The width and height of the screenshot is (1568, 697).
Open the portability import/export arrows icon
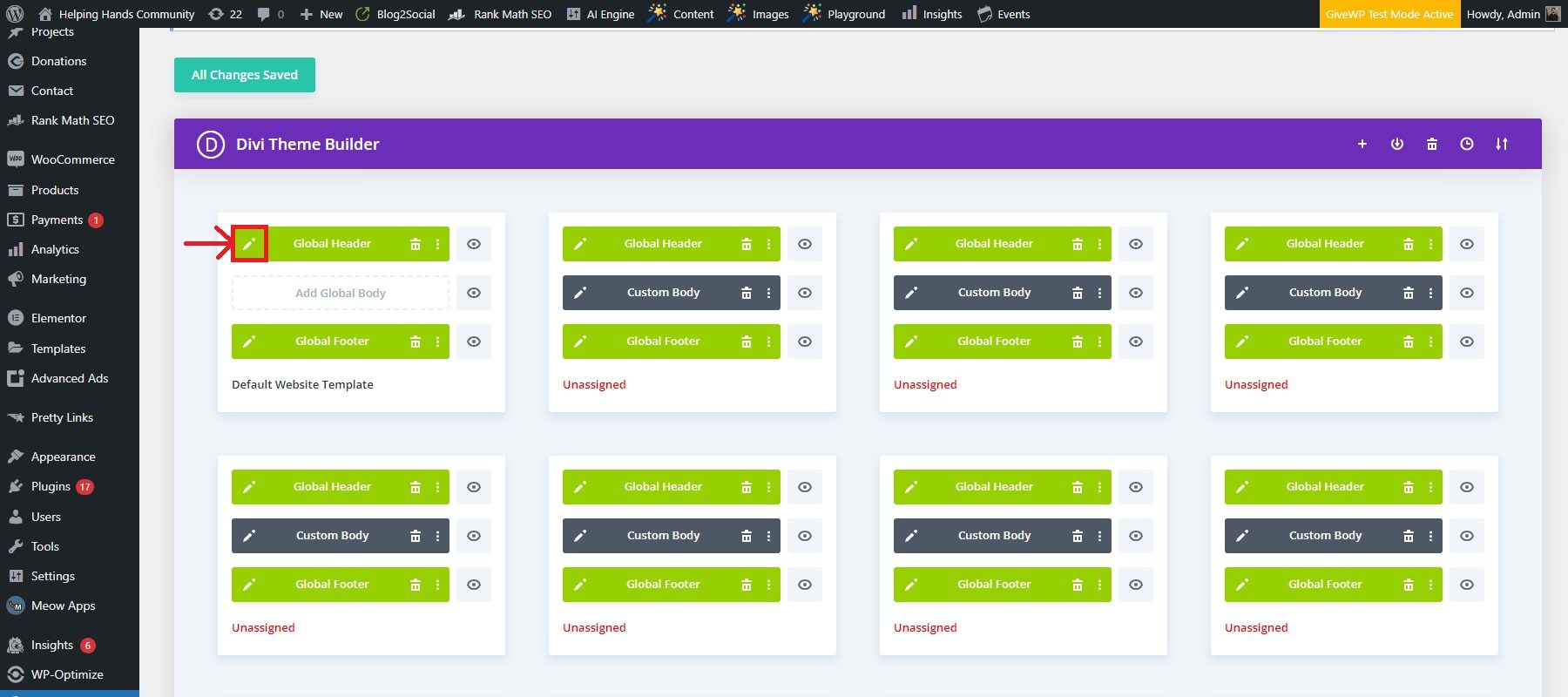point(1502,145)
